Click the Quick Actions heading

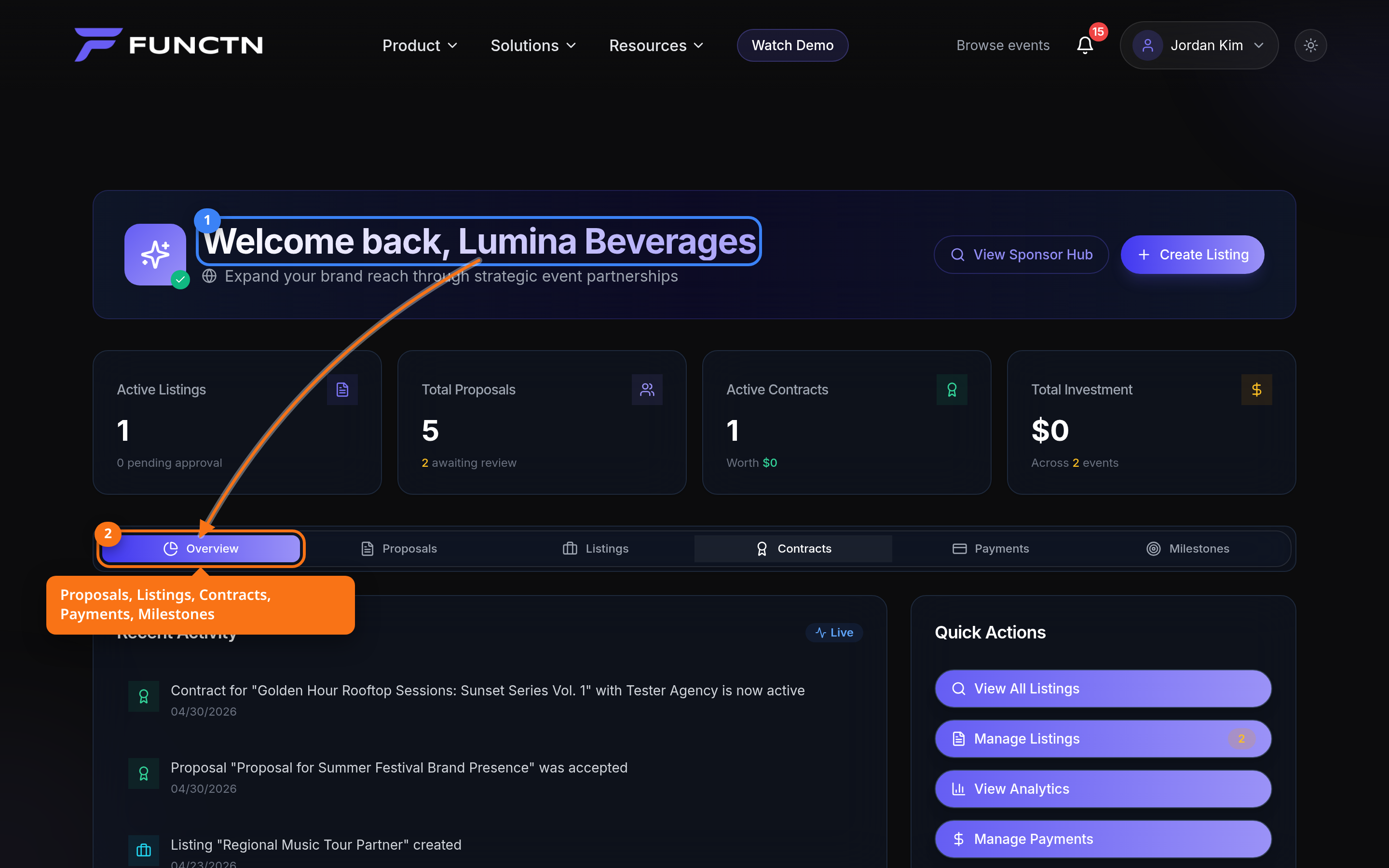(990, 633)
